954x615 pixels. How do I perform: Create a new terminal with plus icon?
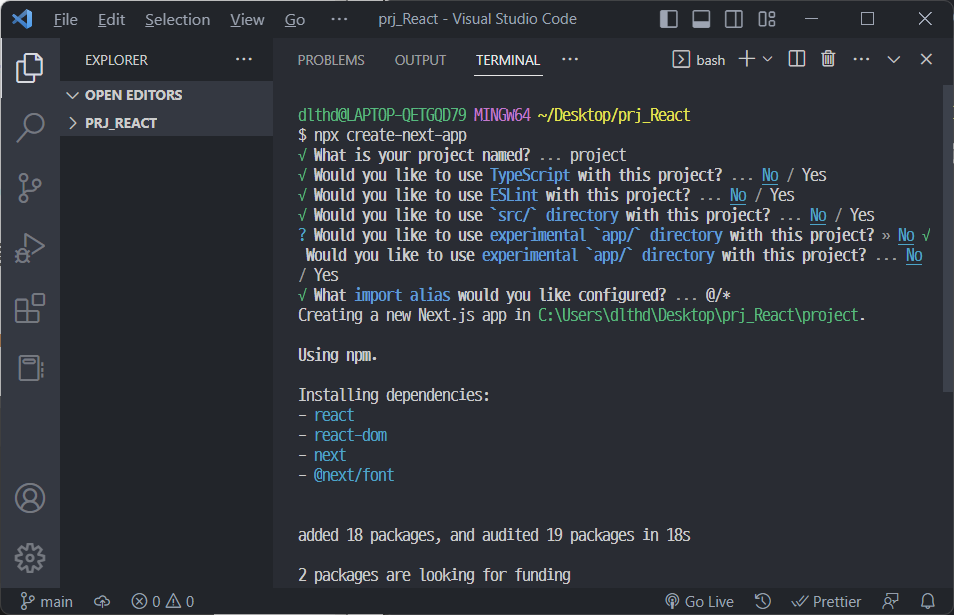(747, 59)
